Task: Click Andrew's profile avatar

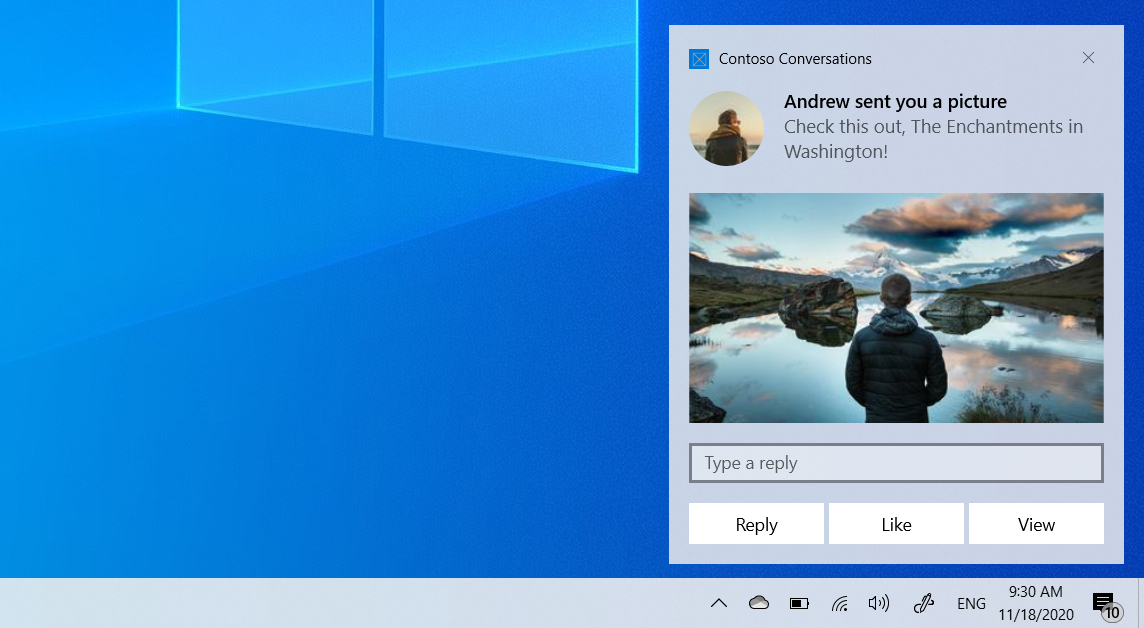Action: (x=726, y=128)
